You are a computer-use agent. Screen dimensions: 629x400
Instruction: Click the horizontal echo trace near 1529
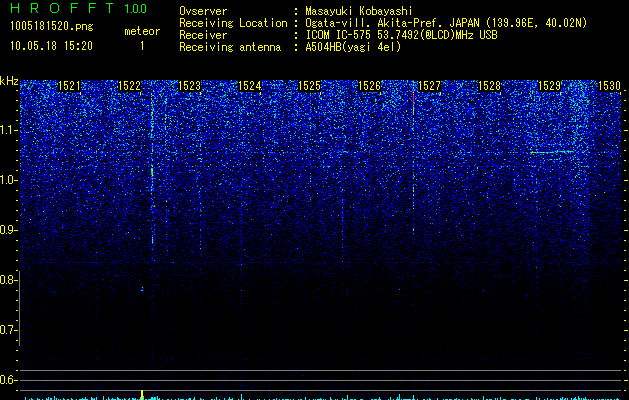click(x=552, y=152)
